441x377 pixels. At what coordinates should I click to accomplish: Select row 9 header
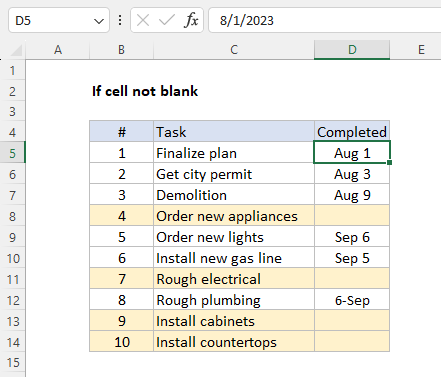(x=13, y=237)
